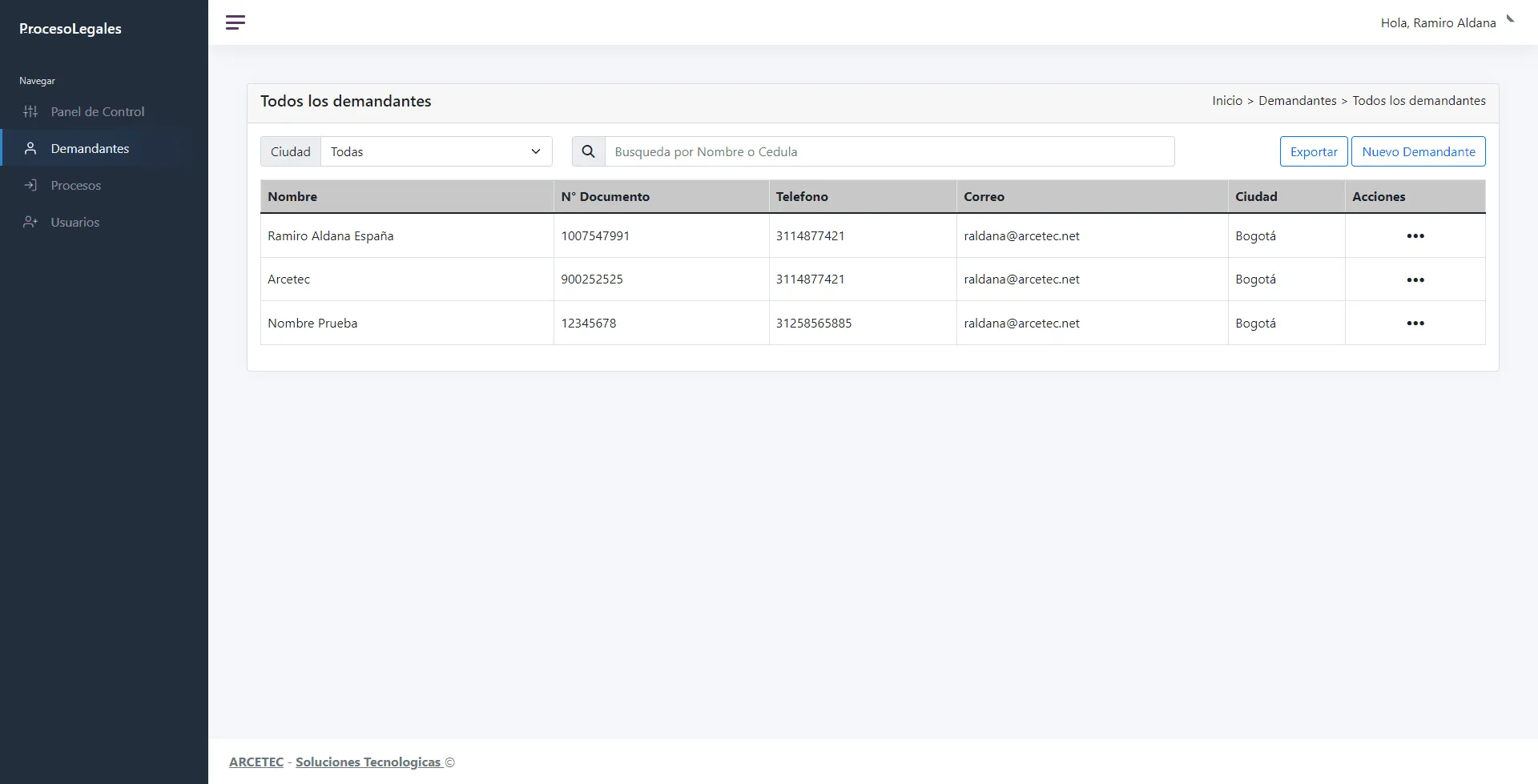Click Inicio in the breadcrumb
The image size is (1538, 784).
pyautogui.click(x=1226, y=101)
